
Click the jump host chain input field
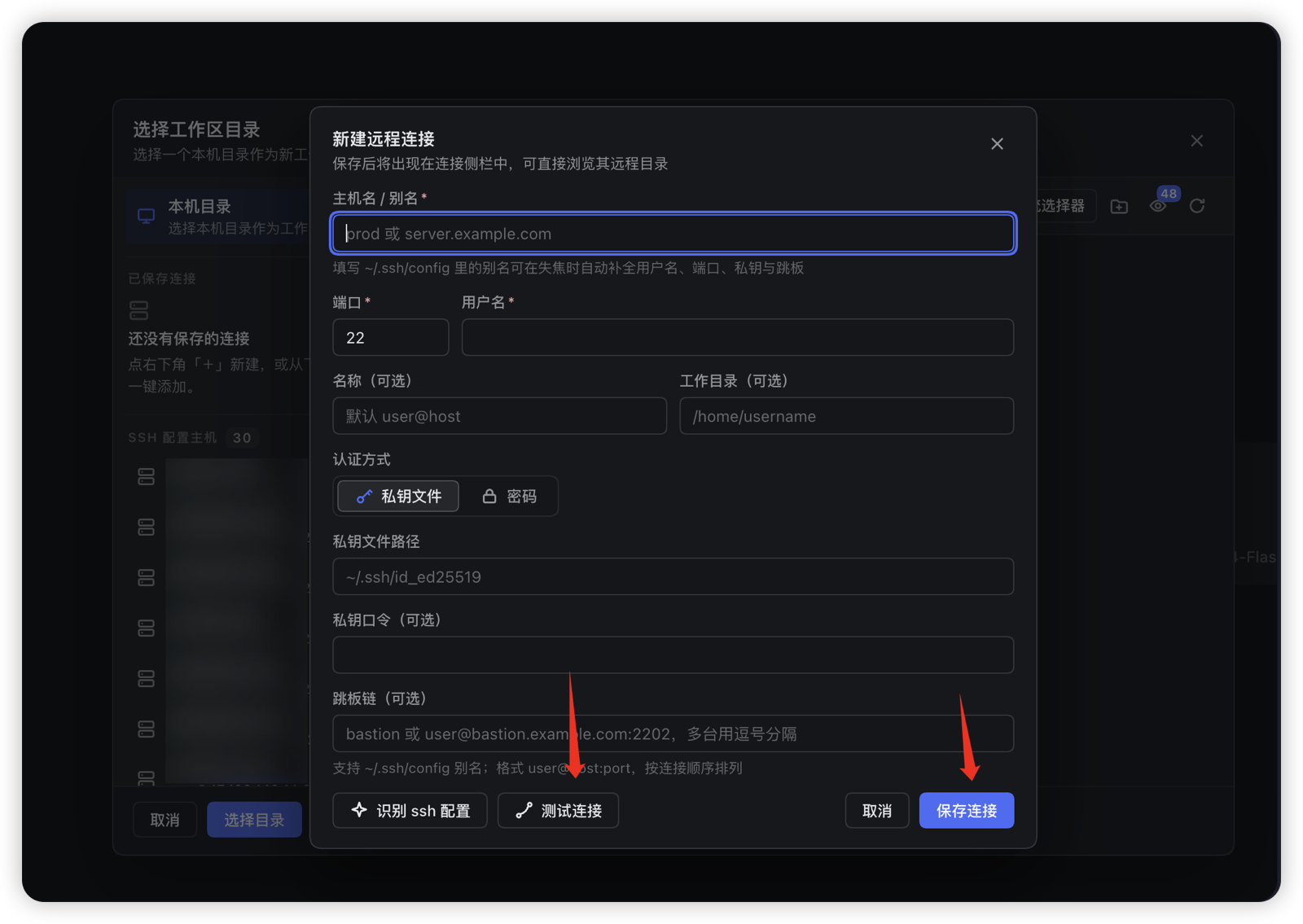(x=673, y=734)
